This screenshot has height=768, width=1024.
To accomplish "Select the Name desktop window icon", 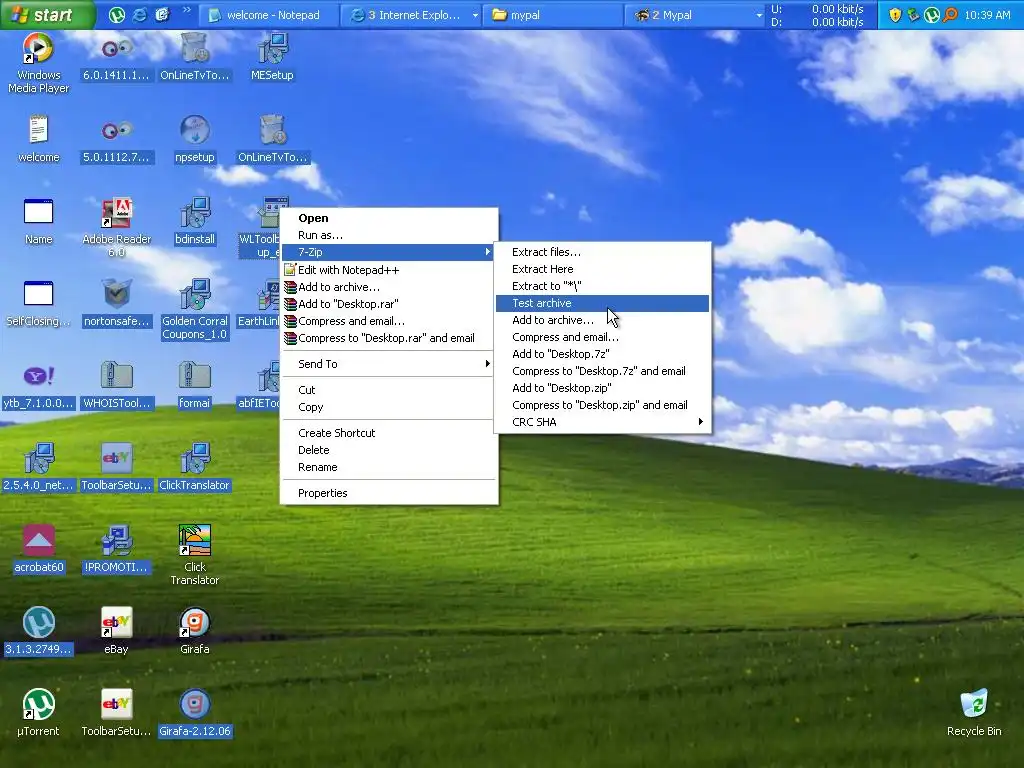I will (x=38, y=213).
